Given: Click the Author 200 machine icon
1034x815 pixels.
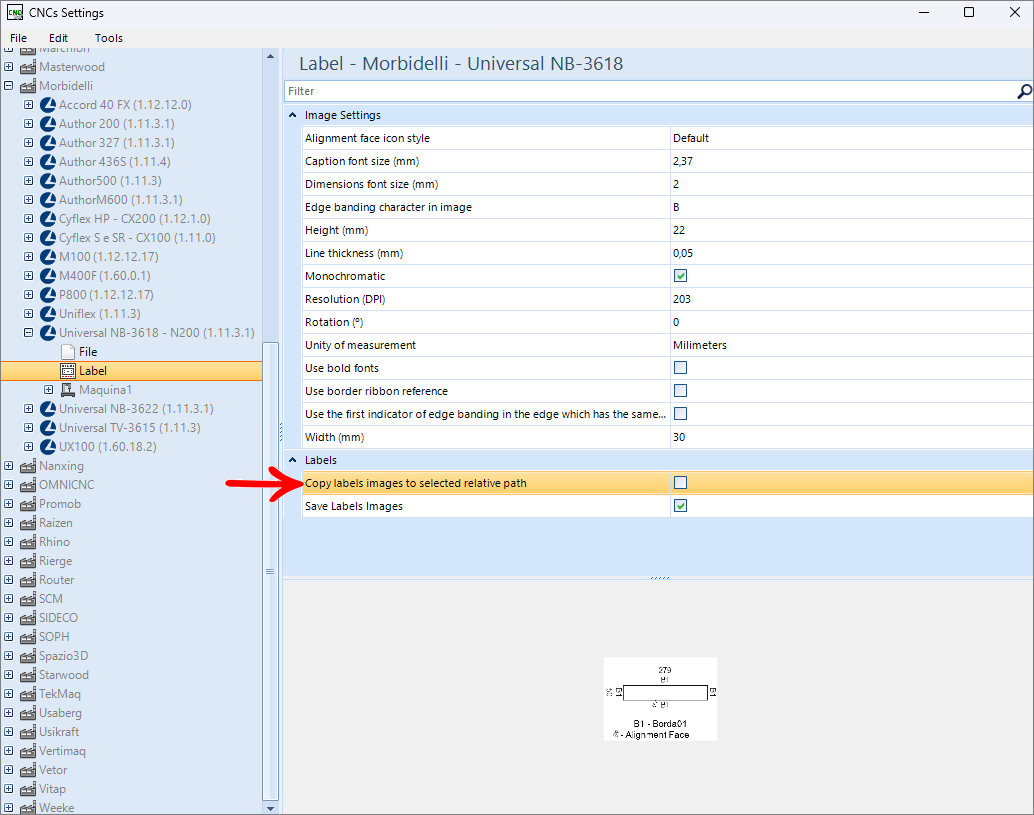Looking at the screenshot, I should coord(47,124).
